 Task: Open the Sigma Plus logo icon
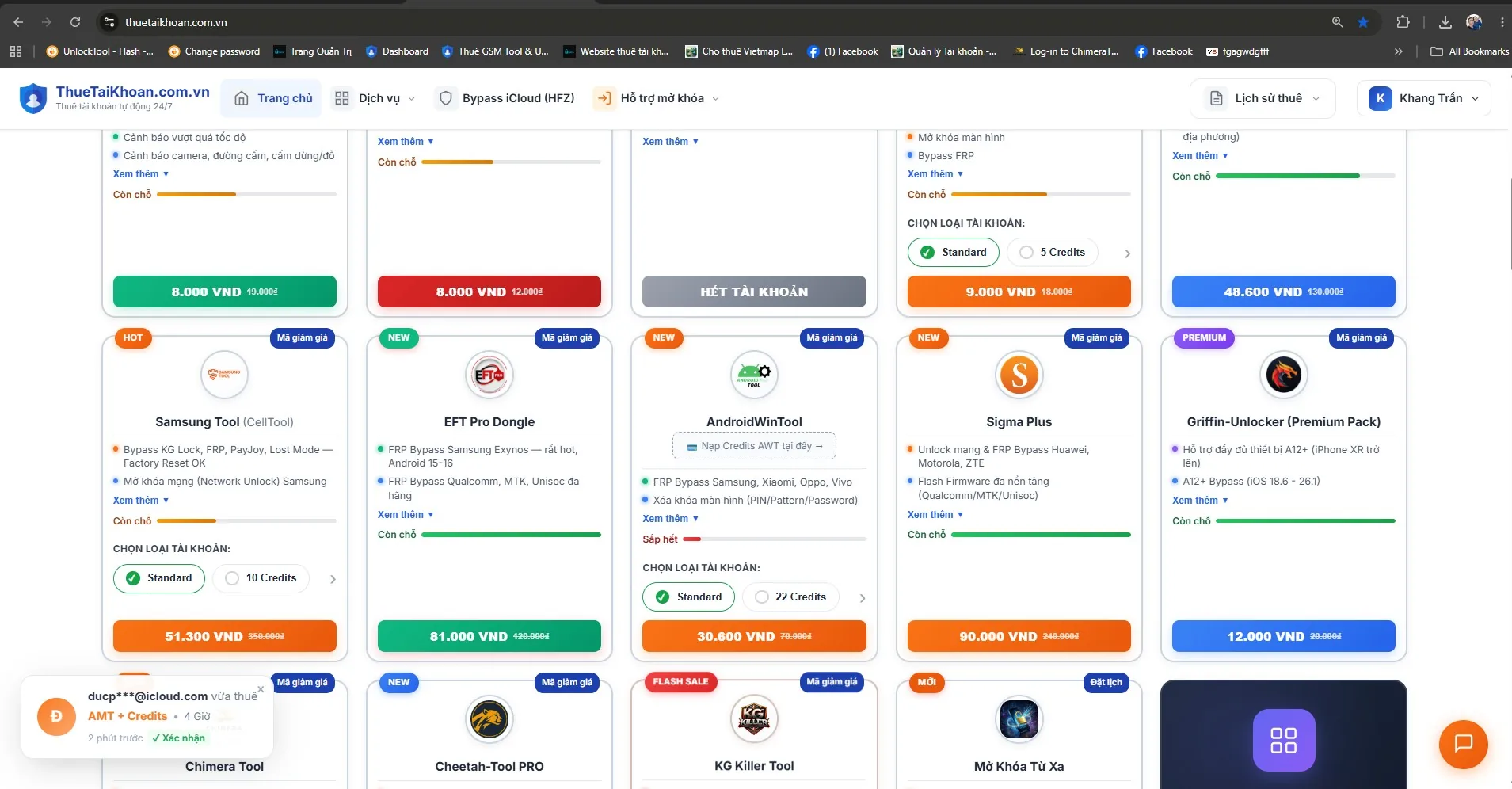coord(1019,375)
